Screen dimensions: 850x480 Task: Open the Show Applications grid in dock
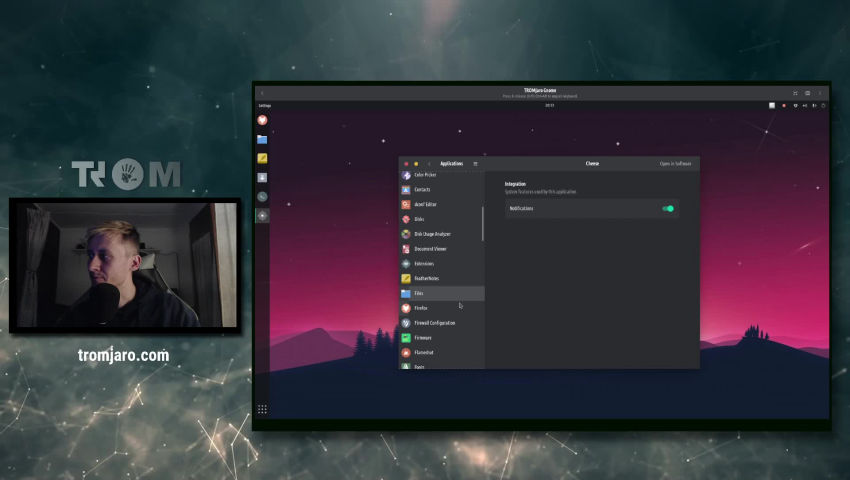[x=262, y=409]
